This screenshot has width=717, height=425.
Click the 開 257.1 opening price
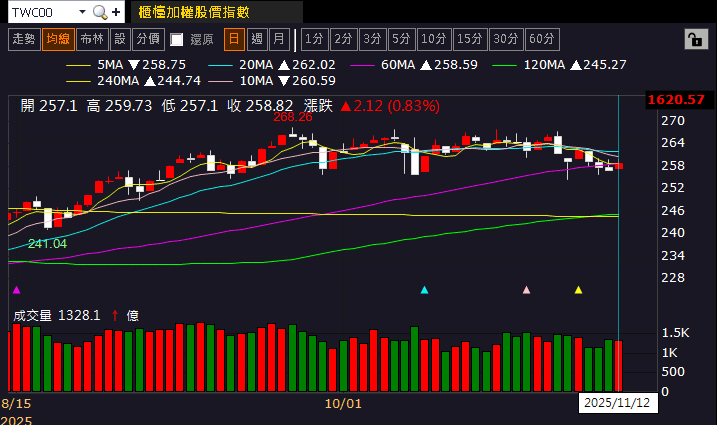coord(49,106)
